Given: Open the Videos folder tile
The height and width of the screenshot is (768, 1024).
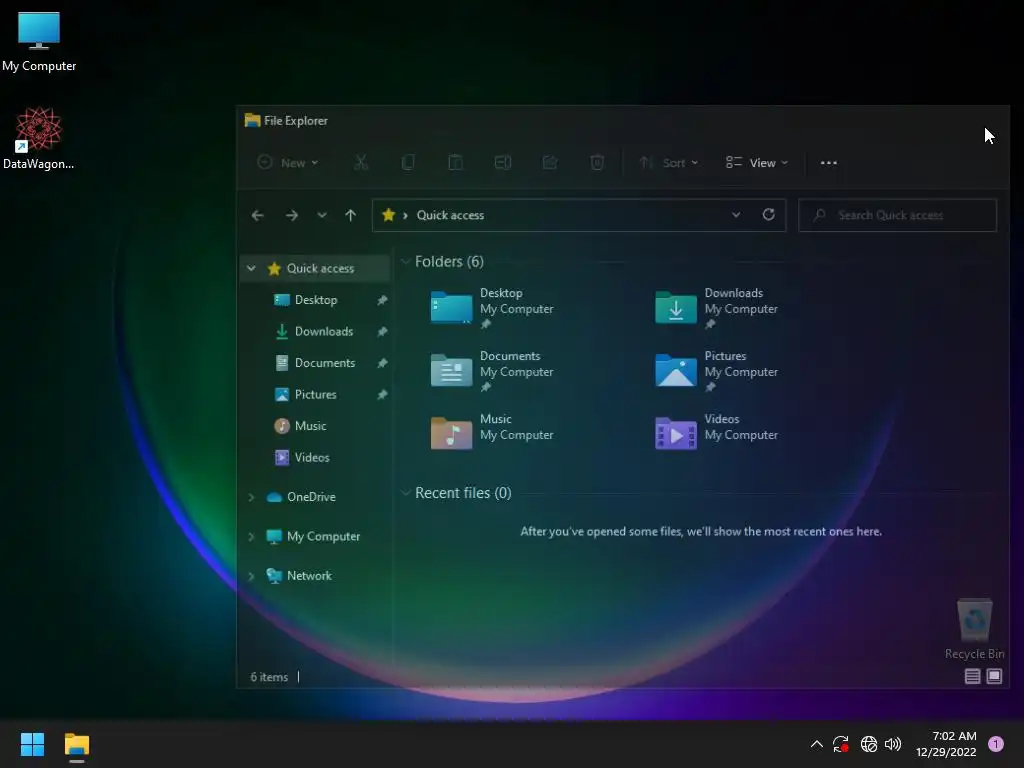Looking at the screenshot, I should coord(716,434).
